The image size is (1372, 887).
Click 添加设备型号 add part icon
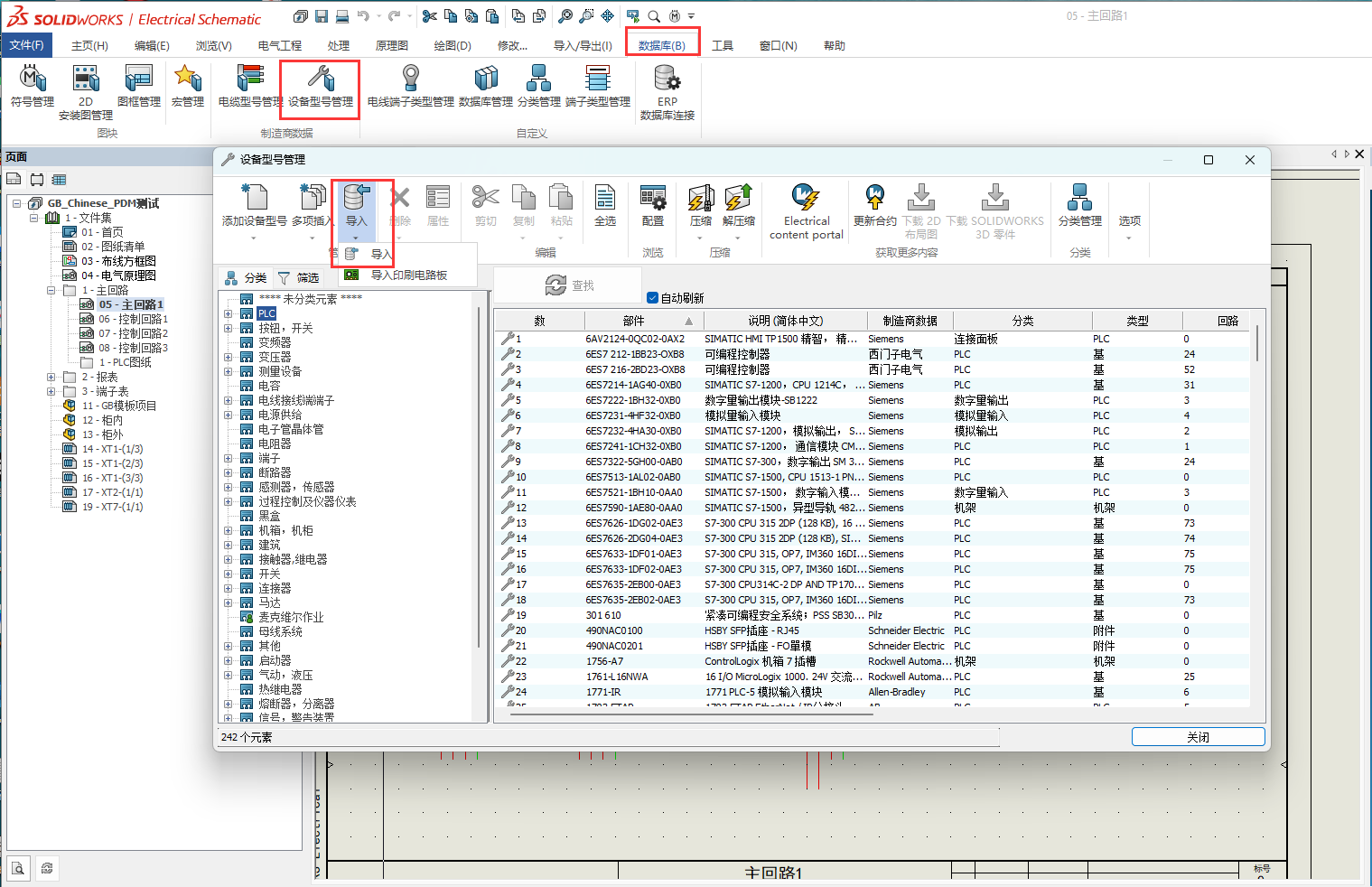(x=255, y=199)
